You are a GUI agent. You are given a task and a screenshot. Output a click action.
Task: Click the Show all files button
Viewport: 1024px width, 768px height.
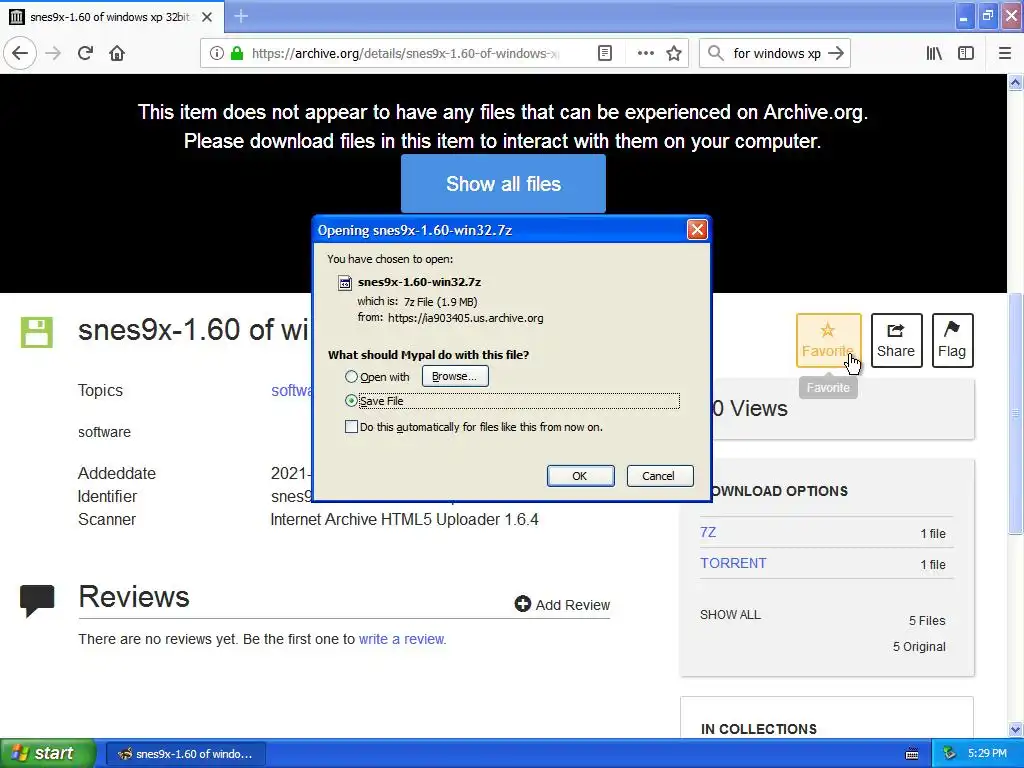pos(503,184)
